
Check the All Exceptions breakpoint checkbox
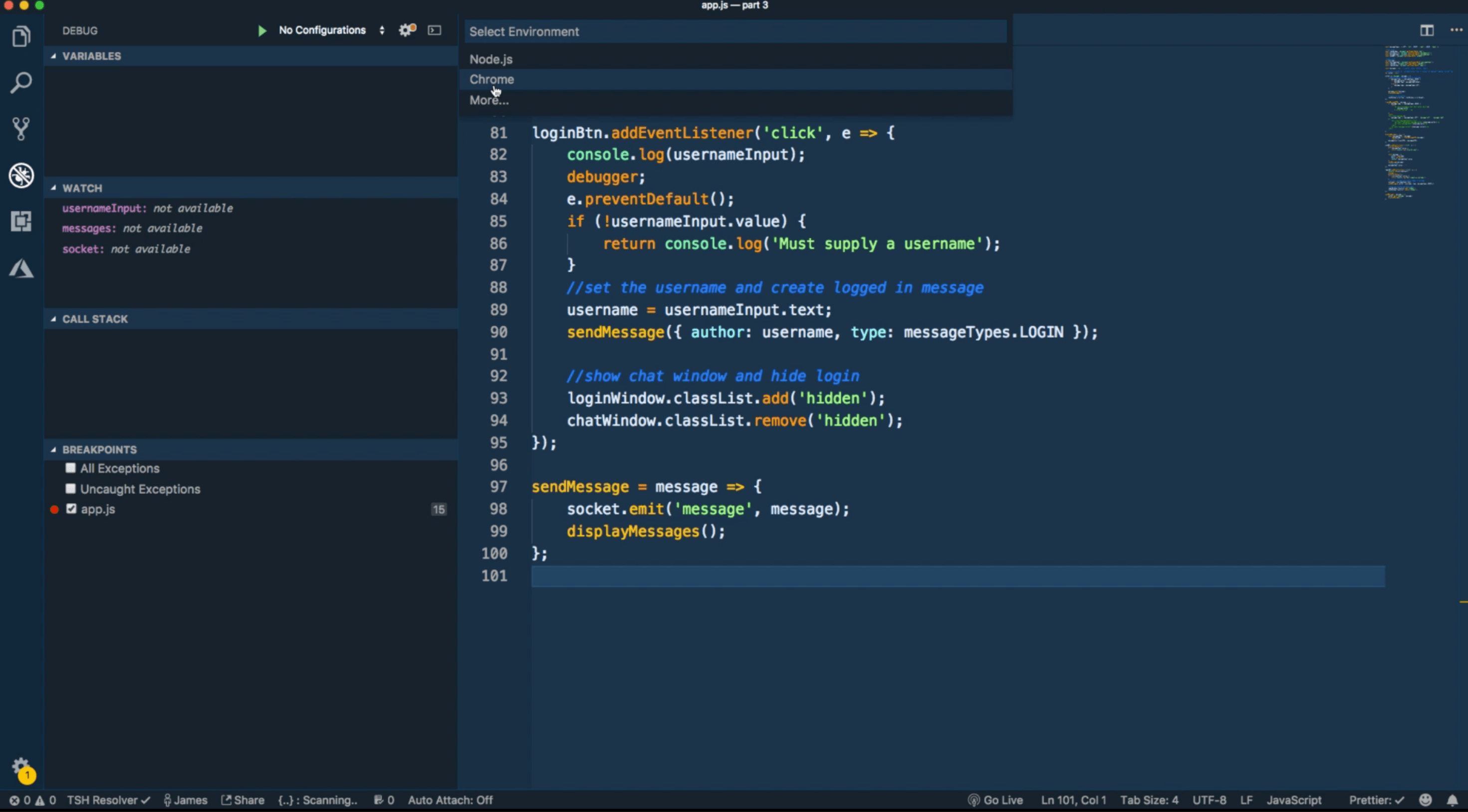[x=71, y=468]
